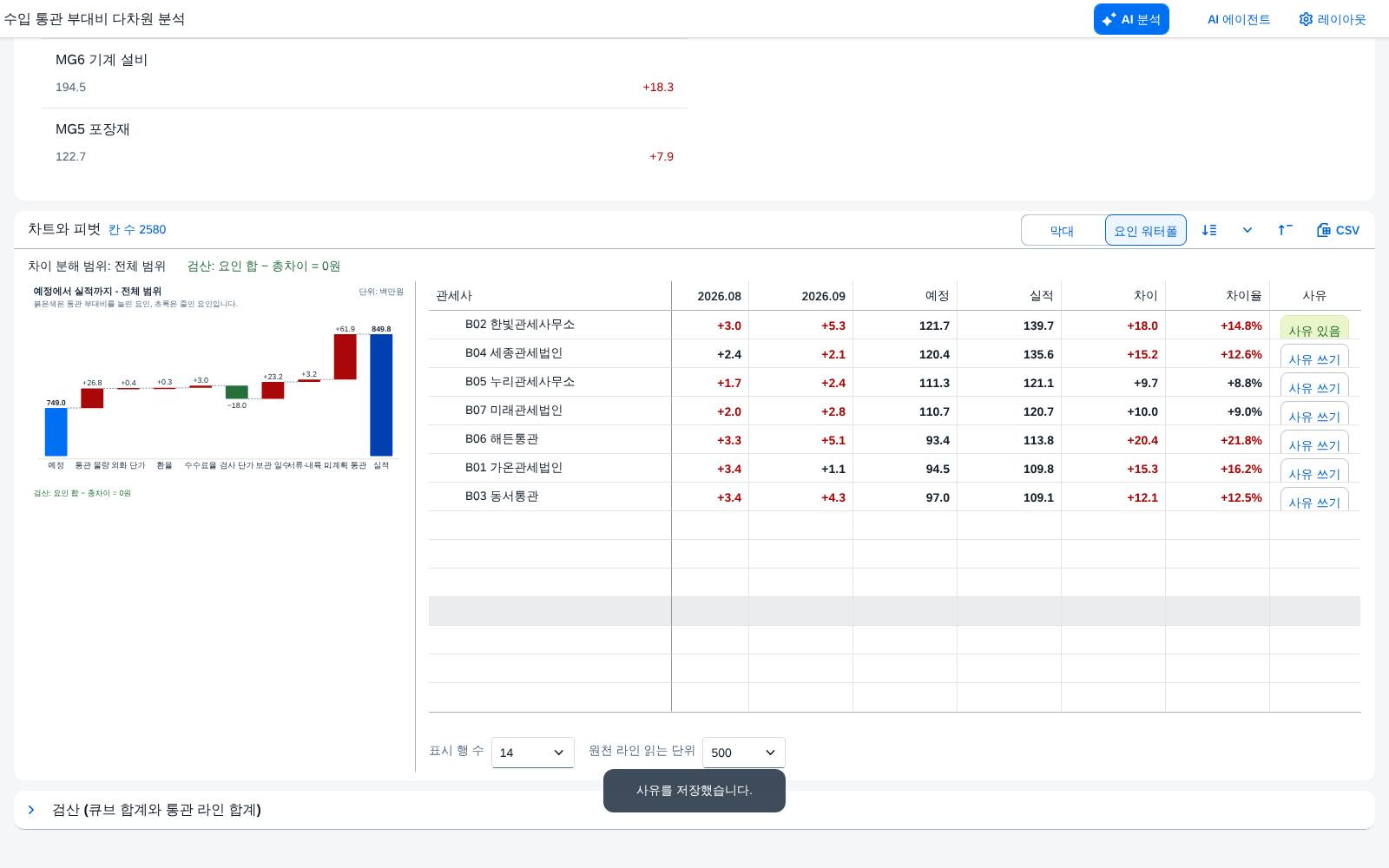Click the 관세사 column header
The image size is (1389, 868).
550,296
